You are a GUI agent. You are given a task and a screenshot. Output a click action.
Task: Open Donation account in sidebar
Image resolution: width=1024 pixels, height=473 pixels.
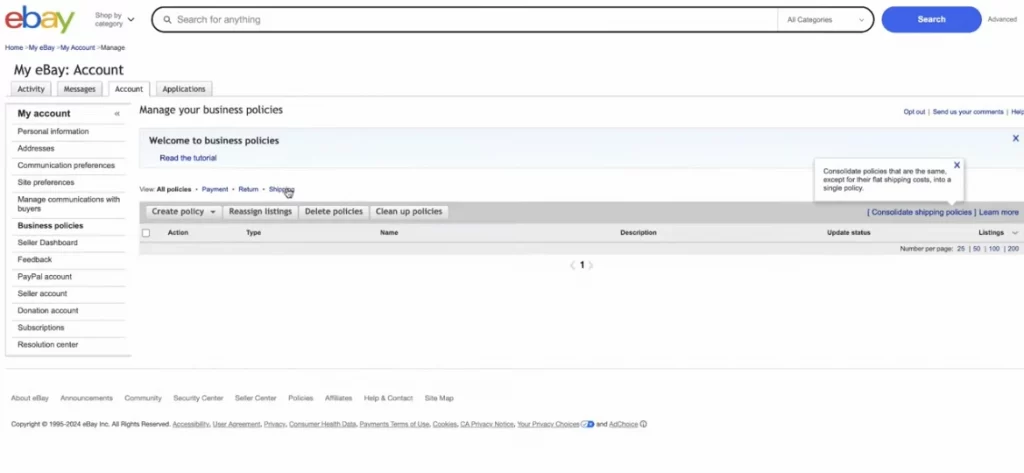48,310
